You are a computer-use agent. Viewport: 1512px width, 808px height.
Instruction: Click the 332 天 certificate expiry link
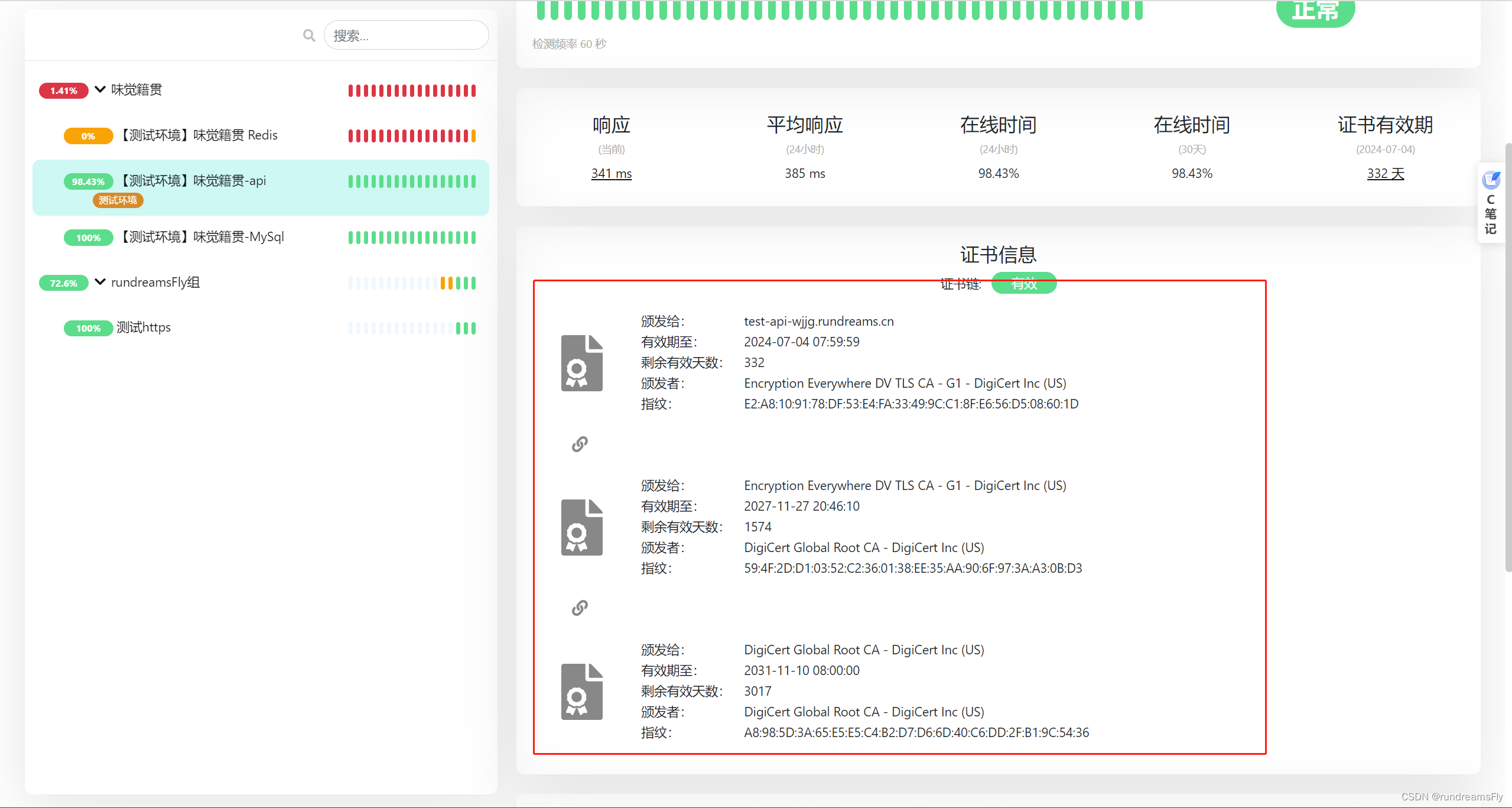[x=1386, y=173]
